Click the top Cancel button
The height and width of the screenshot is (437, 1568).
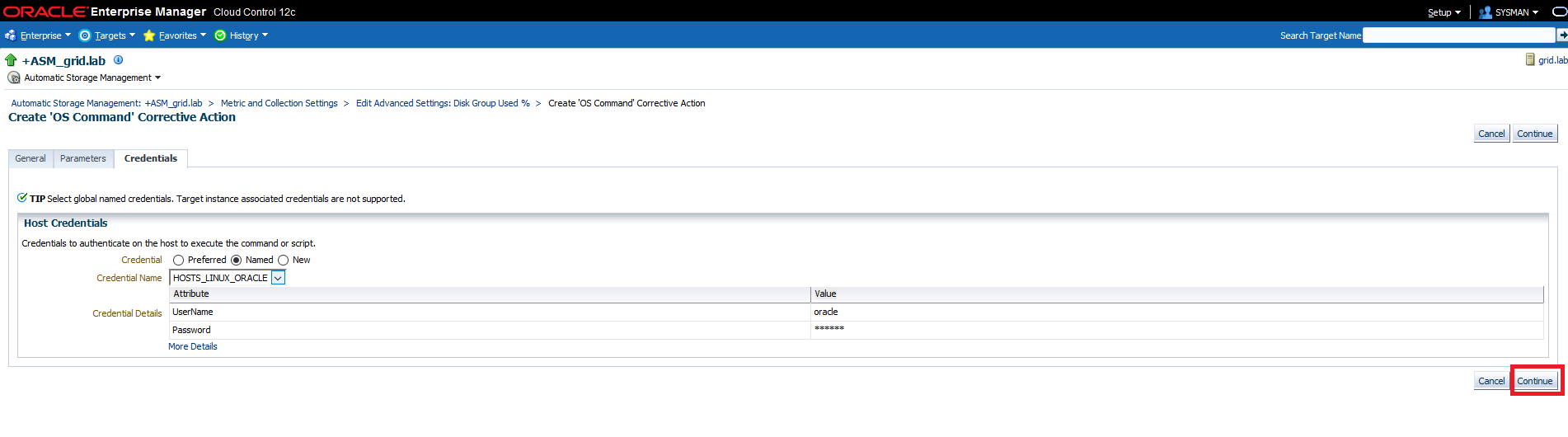click(1491, 134)
